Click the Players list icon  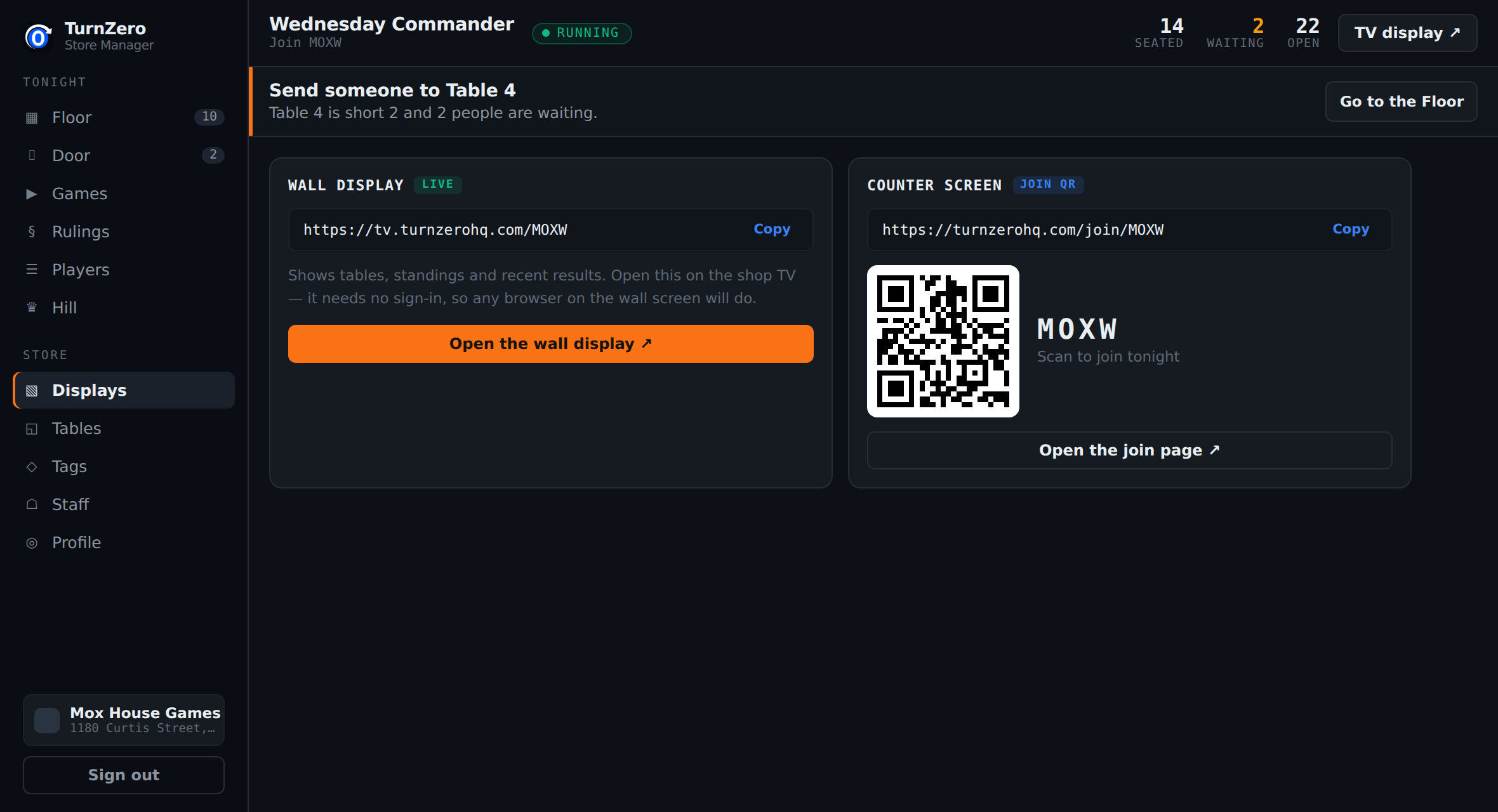tap(32, 270)
